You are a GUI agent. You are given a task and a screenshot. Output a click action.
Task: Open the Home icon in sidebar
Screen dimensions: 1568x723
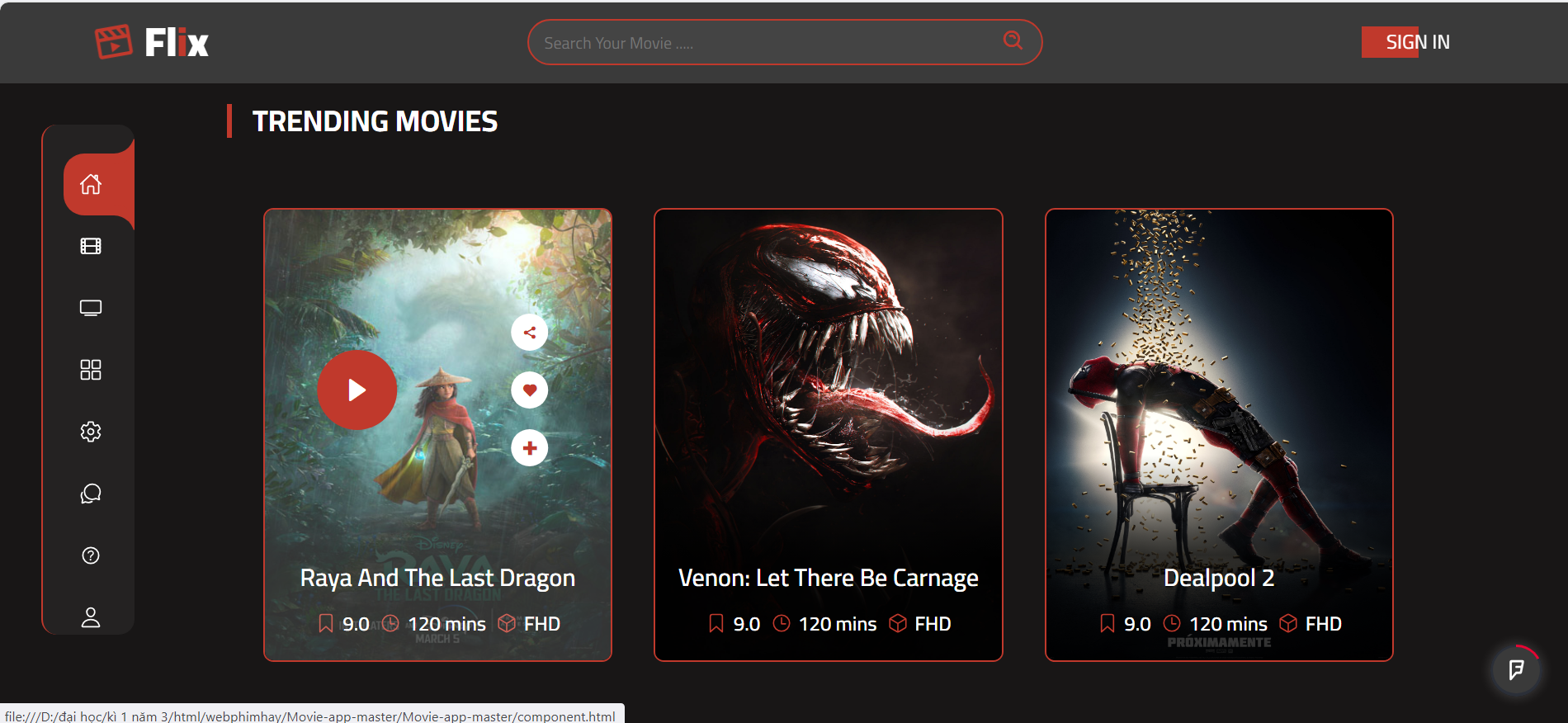91,184
